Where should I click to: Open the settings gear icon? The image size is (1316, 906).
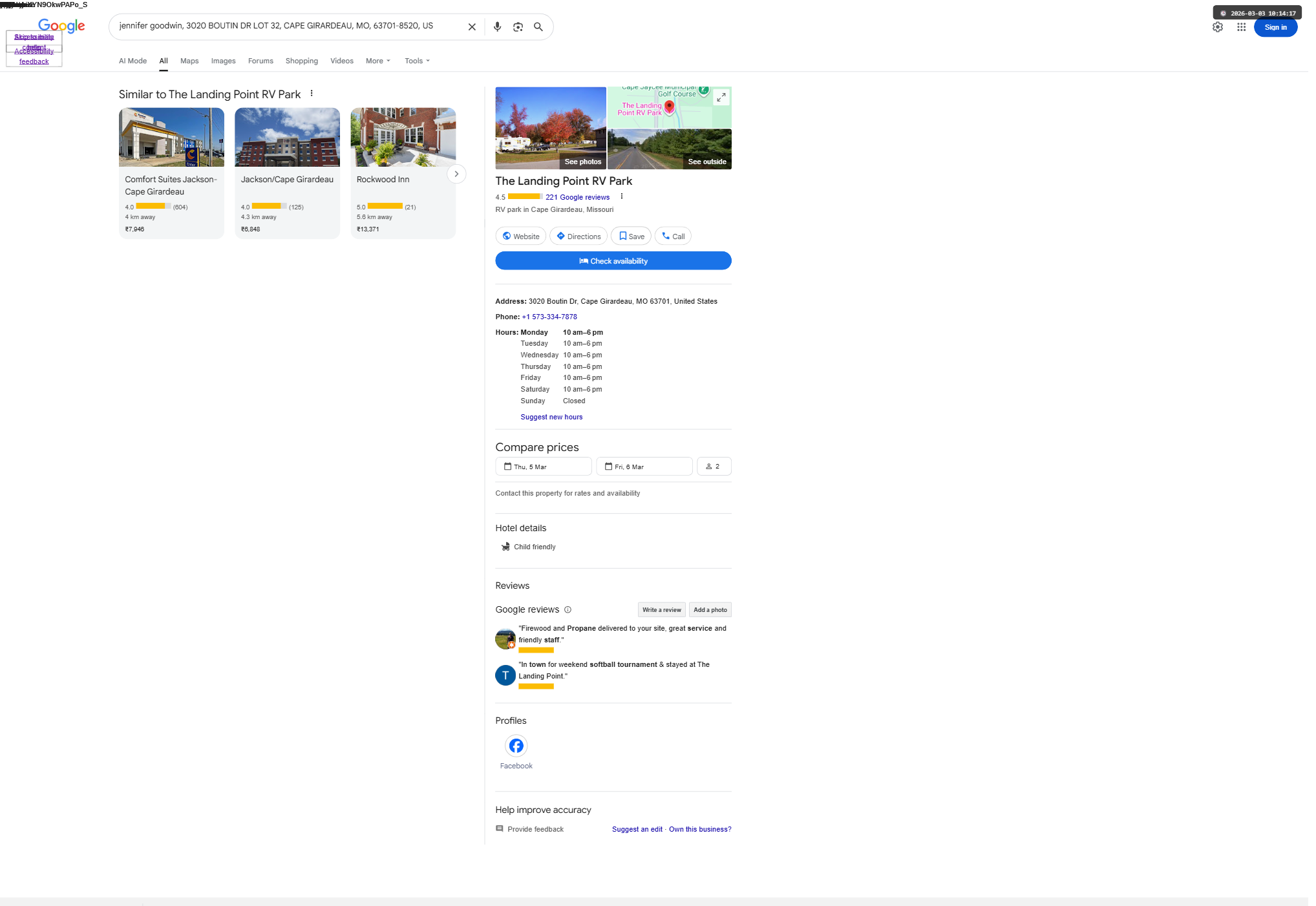click(1218, 27)
